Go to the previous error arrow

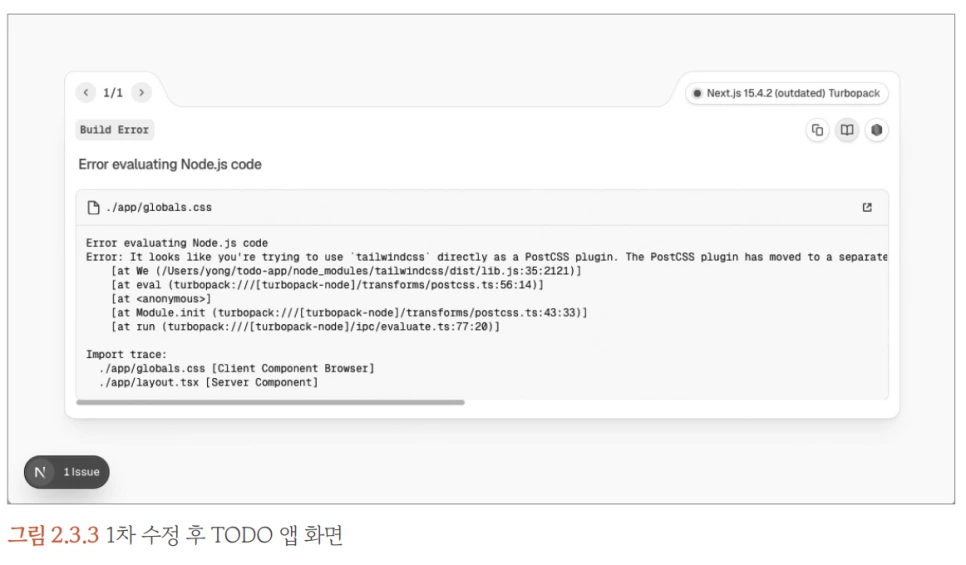click(x=86, y=92)
